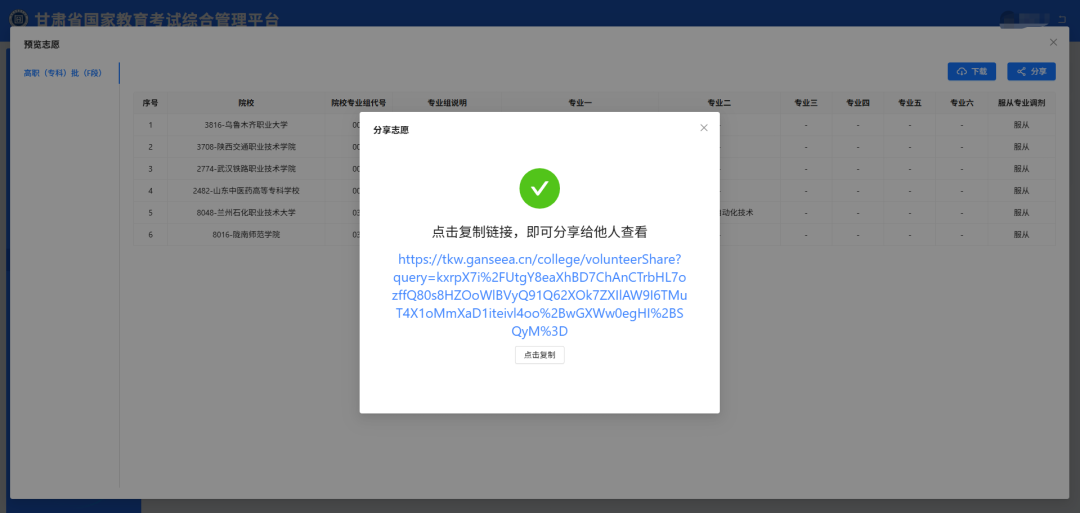Select the 8048-兰州石化职业技术大学 cell
Screen dimensions: 1080x513
point(246,213)
